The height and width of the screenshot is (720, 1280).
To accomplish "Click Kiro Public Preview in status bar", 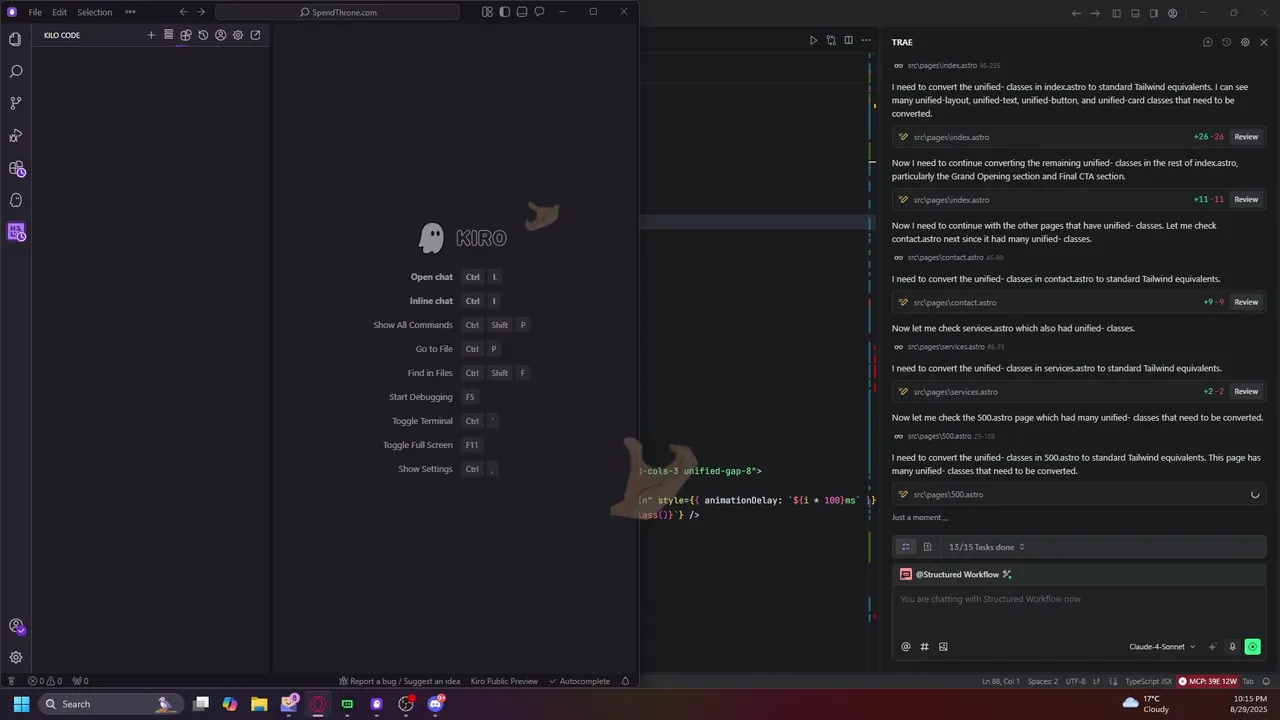I will click(x=504, y=681).
